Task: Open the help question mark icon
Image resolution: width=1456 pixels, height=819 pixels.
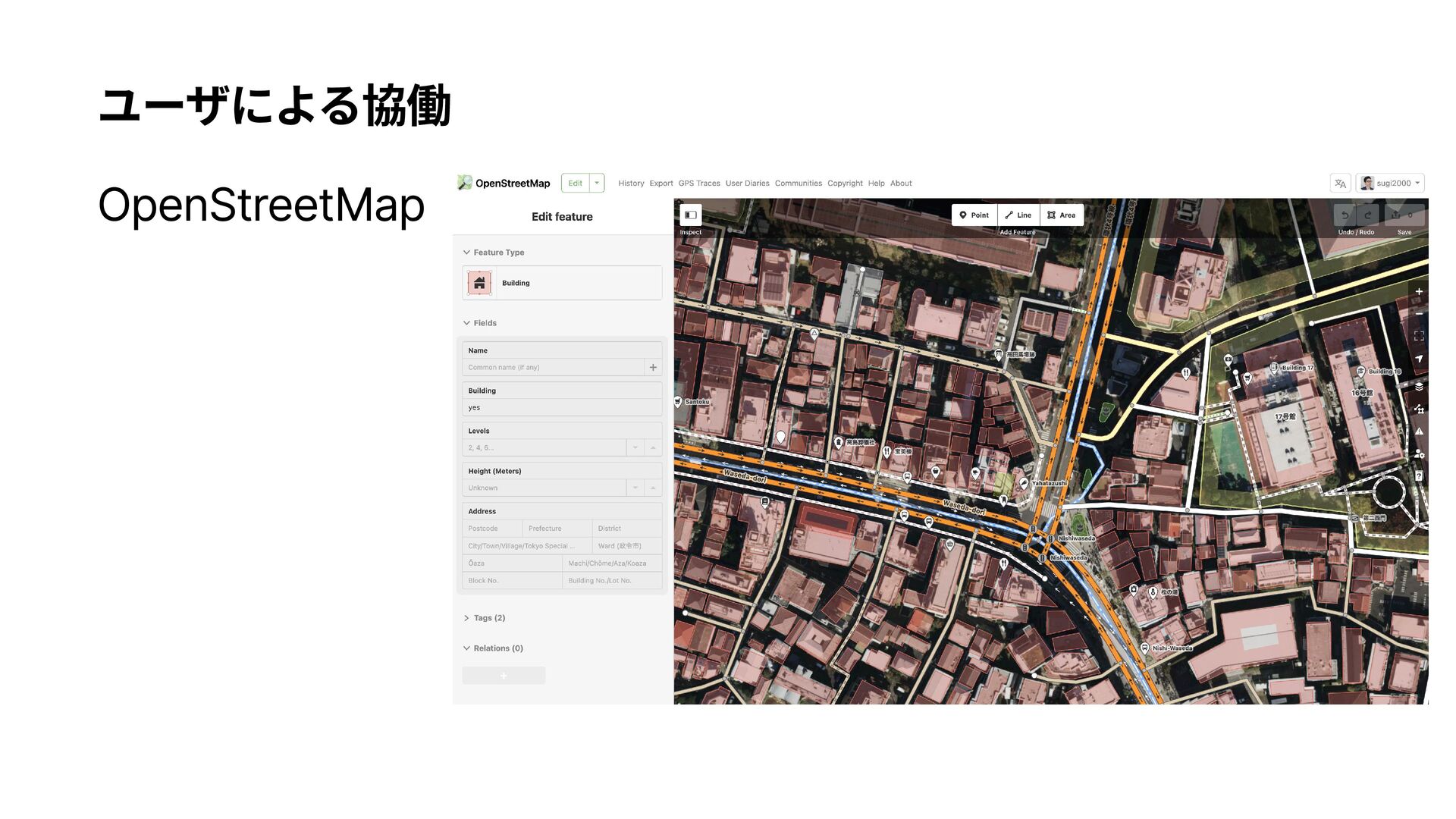Action: 1418,476
